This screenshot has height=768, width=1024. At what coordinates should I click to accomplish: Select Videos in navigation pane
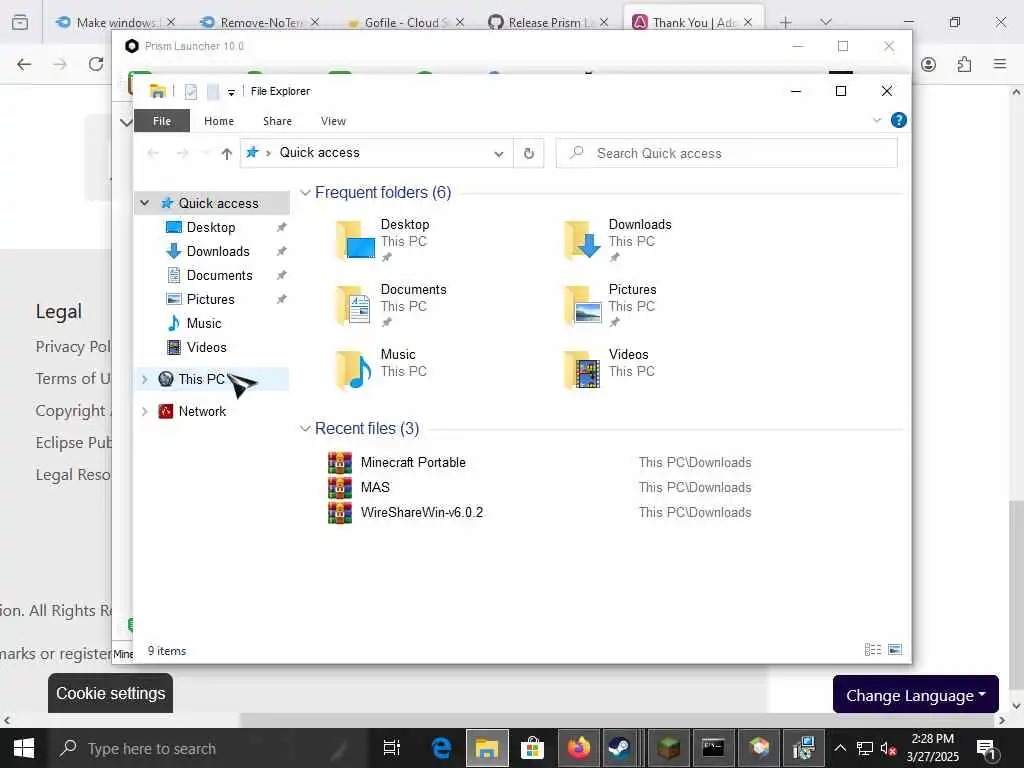tap(206, 347)
